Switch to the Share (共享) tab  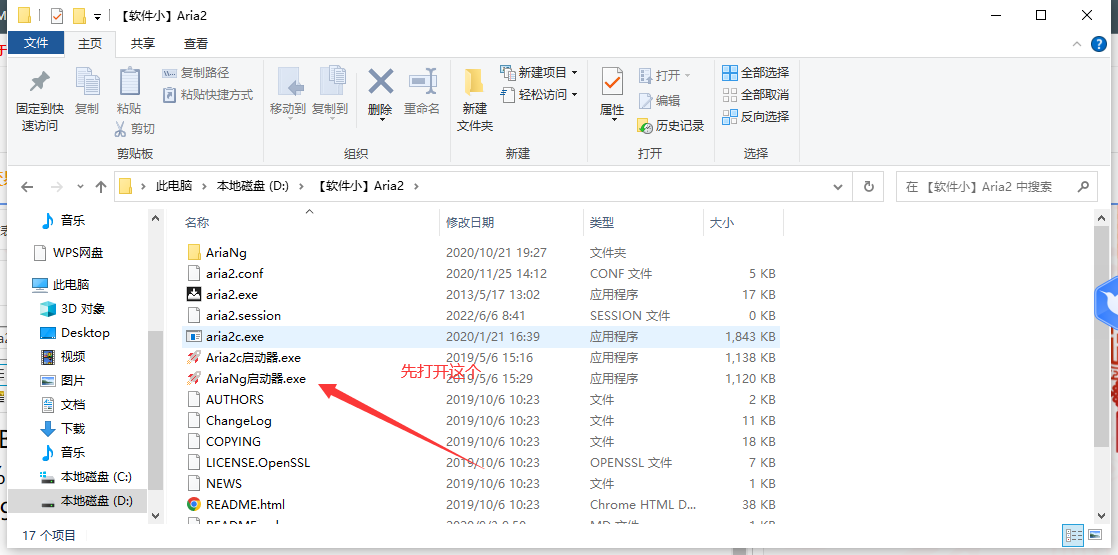point(143,44)
